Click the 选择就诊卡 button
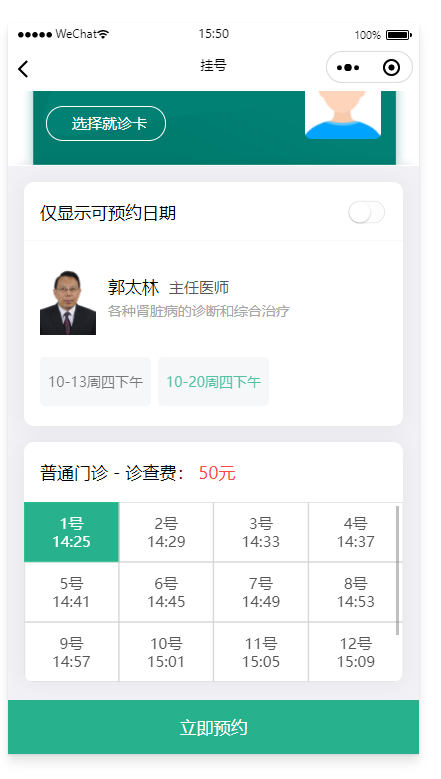The image size is (441, 779). click(x=106, y=124)
